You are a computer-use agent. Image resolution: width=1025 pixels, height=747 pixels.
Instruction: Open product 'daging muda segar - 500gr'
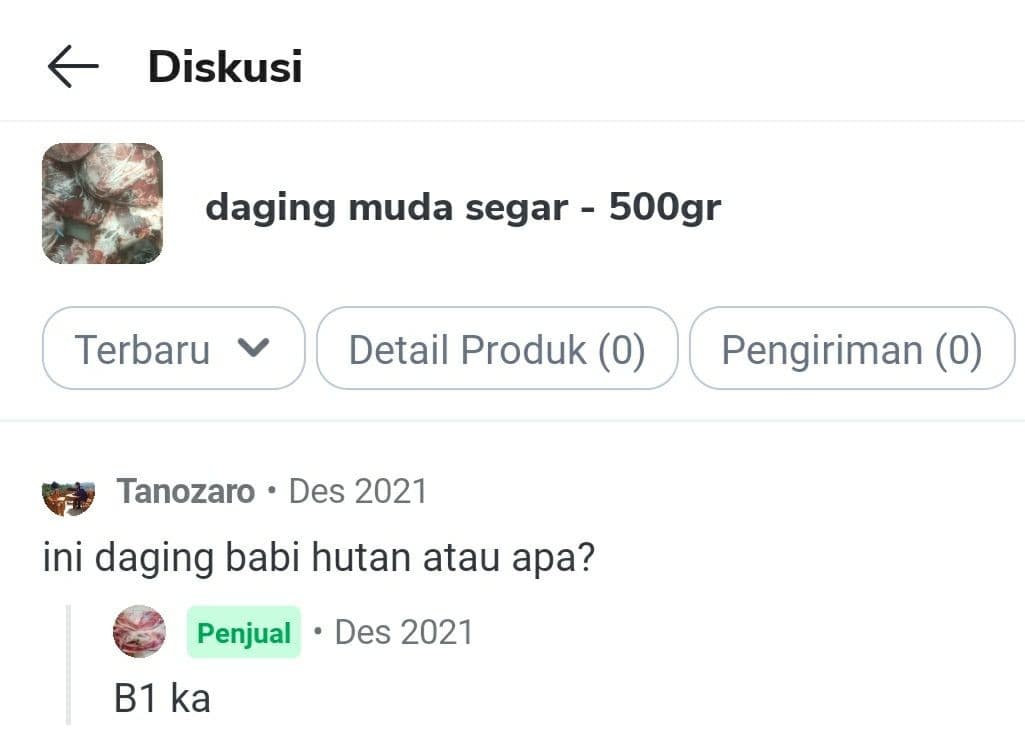tap(464, 207)
